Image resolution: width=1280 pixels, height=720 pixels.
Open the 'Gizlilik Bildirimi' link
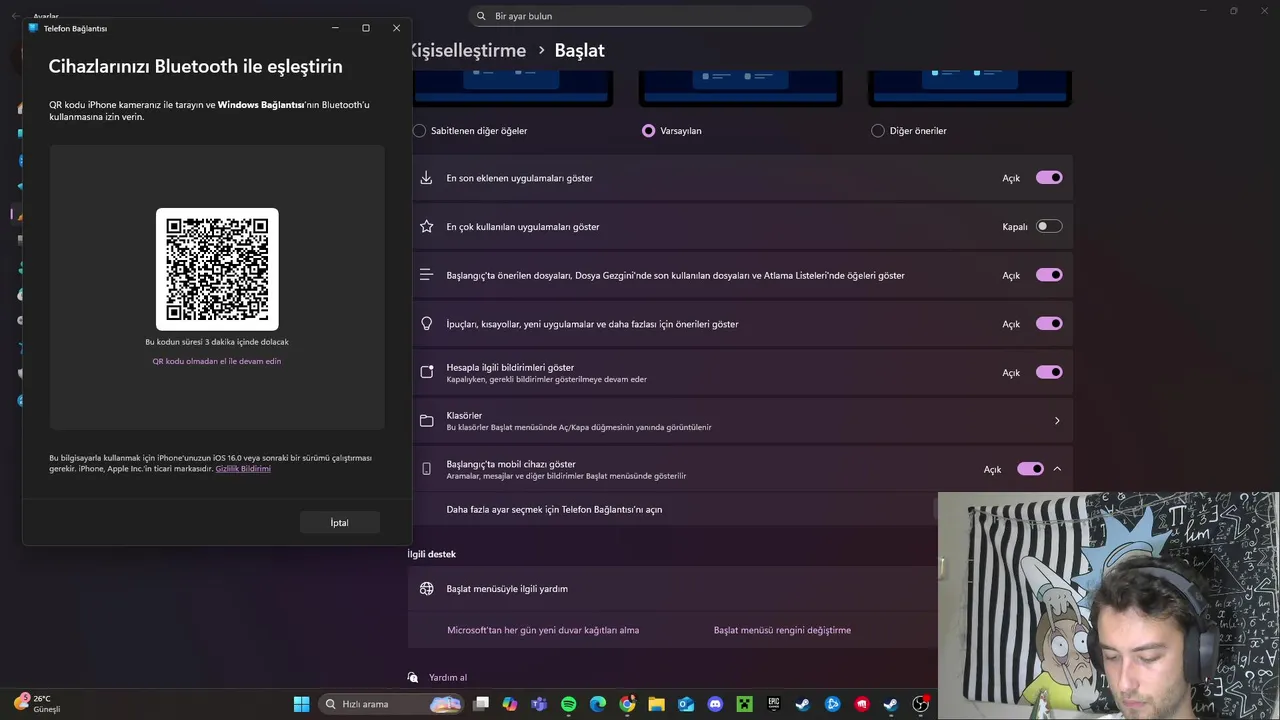(x=243, y=469)
